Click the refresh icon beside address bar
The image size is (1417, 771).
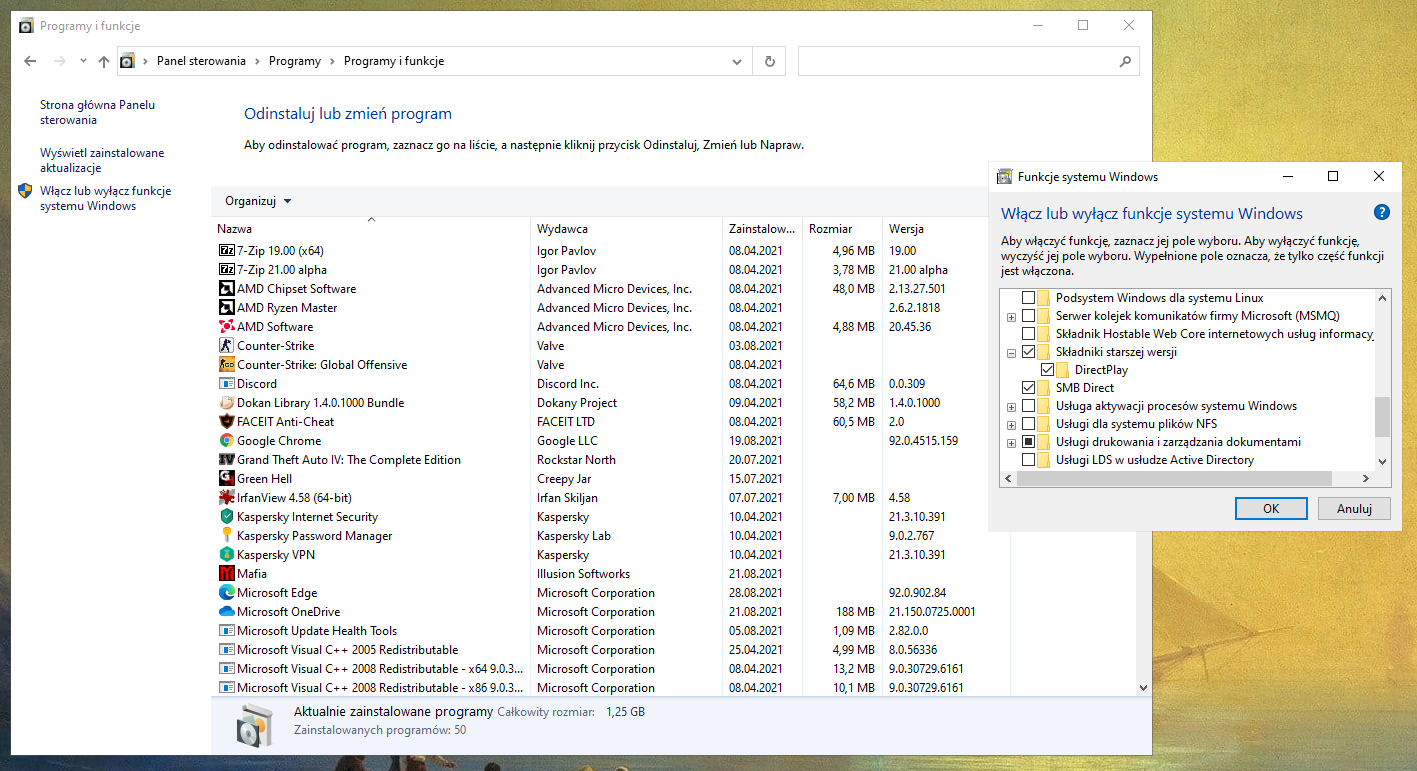coord(769,61)
